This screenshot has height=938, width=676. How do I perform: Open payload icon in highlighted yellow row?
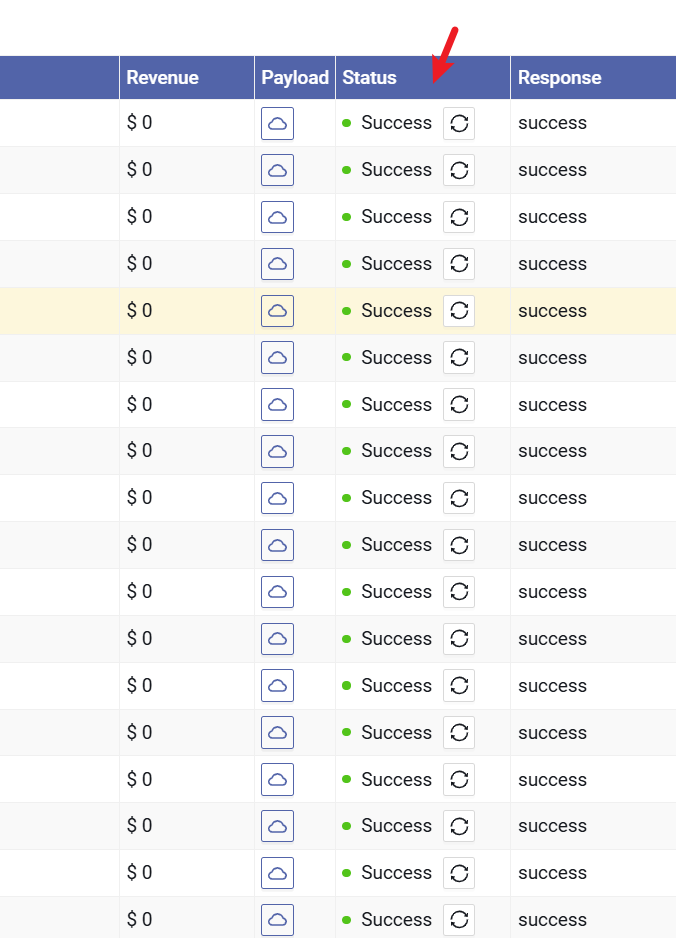point(277,311)
